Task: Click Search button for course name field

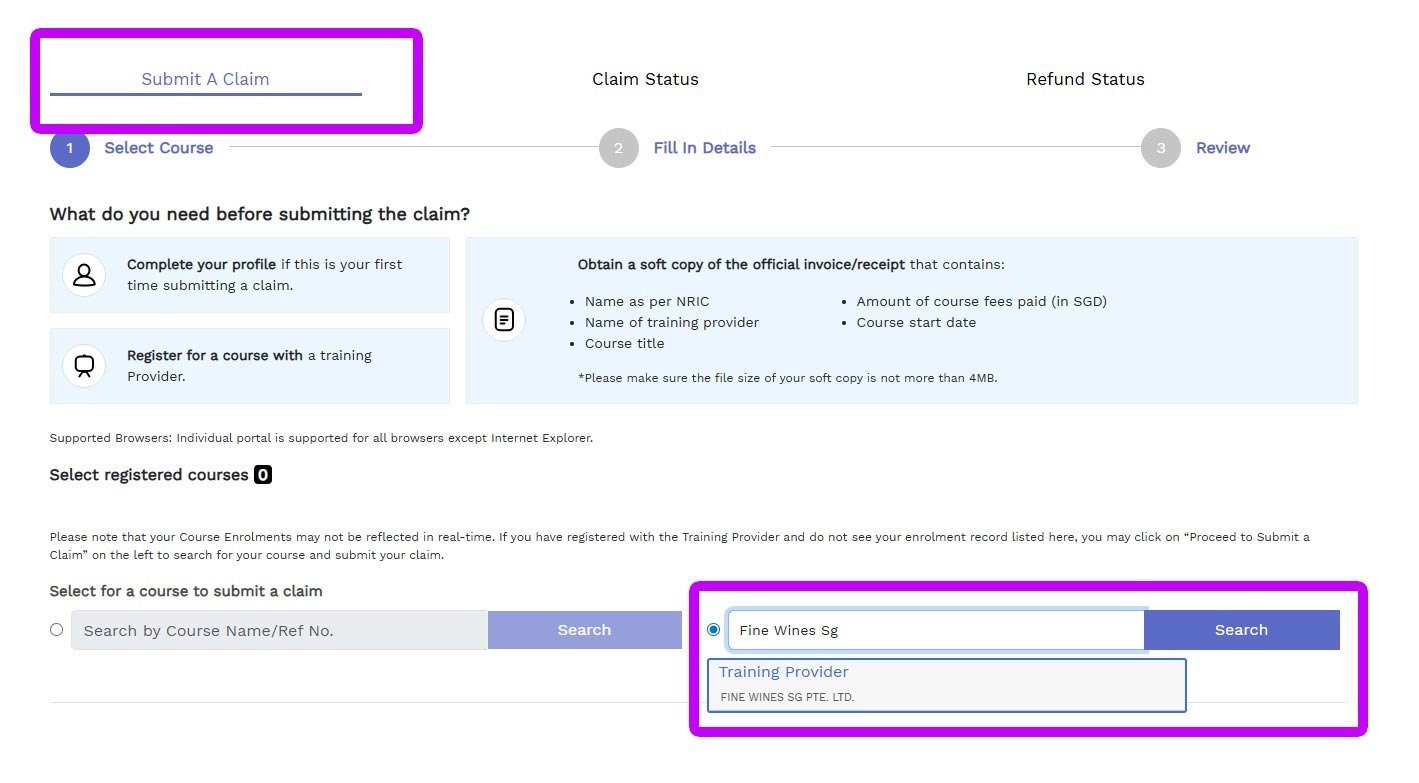Action: [584, 630]
